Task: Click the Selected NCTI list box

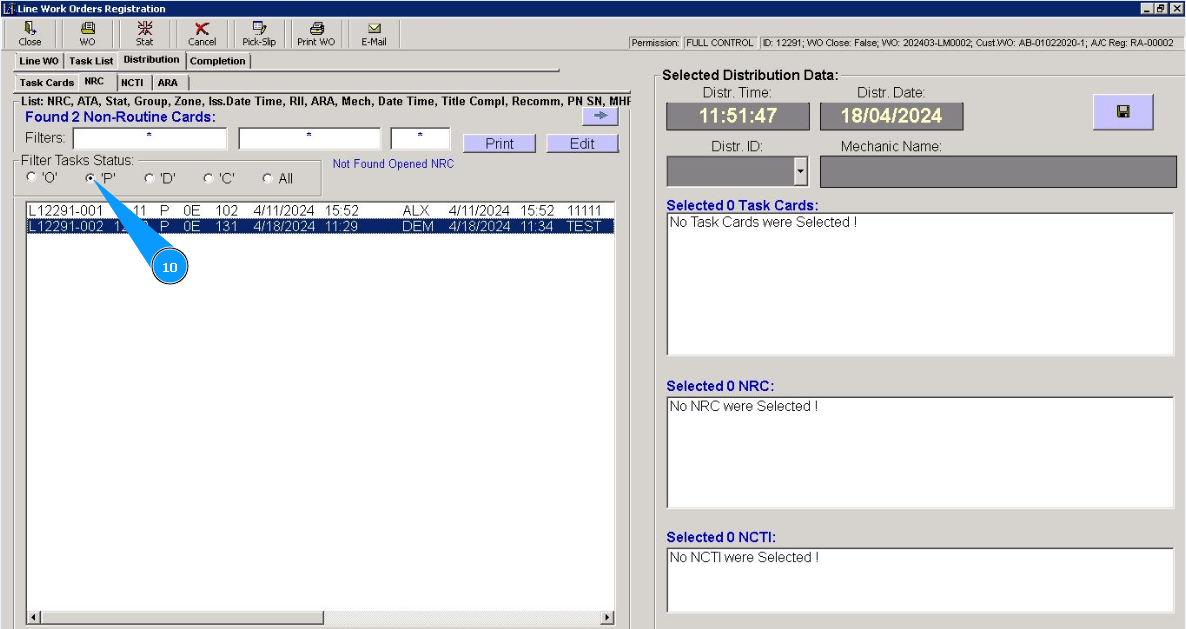Action: click(920, 580)
